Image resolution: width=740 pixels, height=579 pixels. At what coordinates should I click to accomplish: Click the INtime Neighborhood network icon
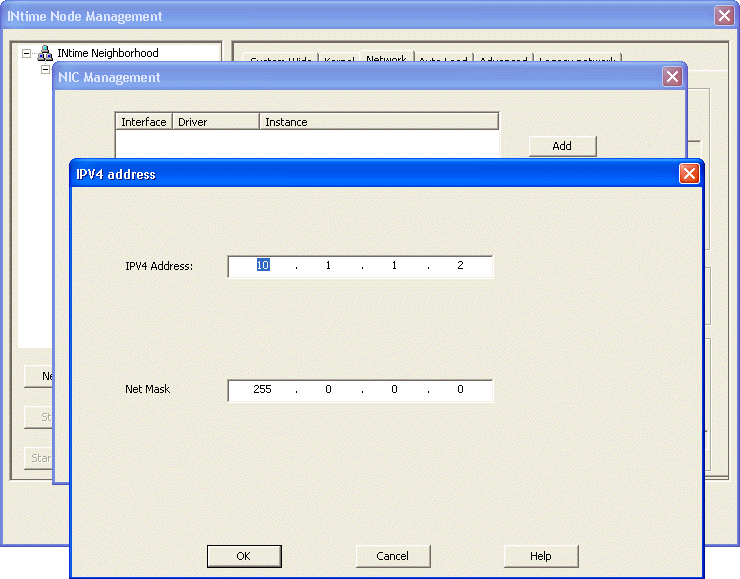[45, 54]
